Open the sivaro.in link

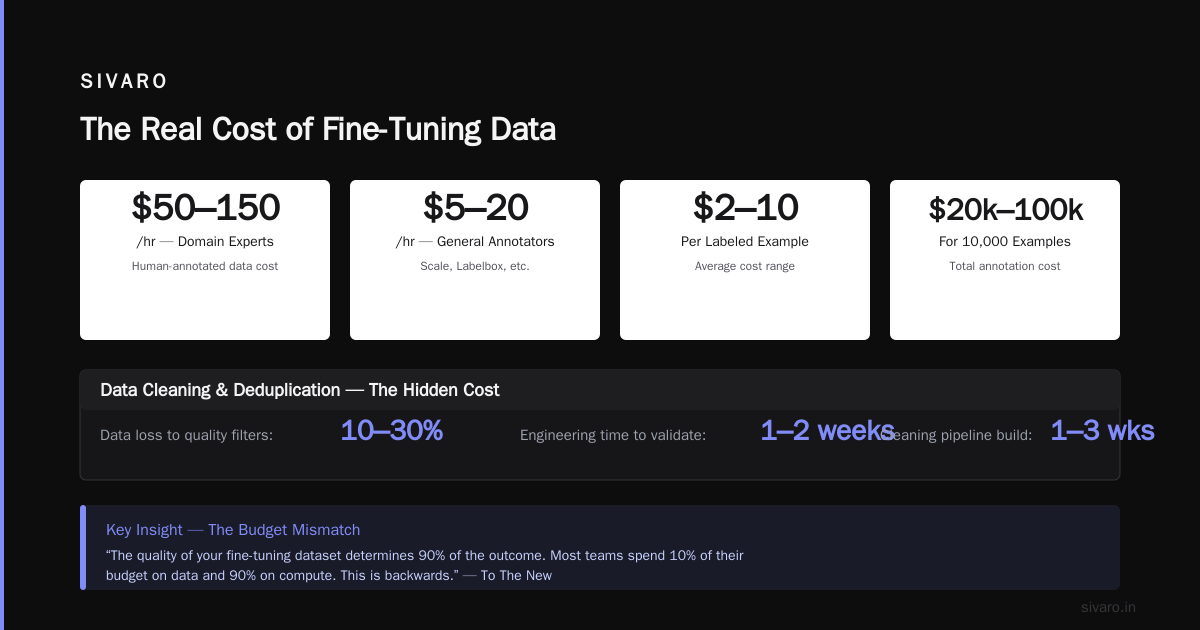click(1108, 607)
